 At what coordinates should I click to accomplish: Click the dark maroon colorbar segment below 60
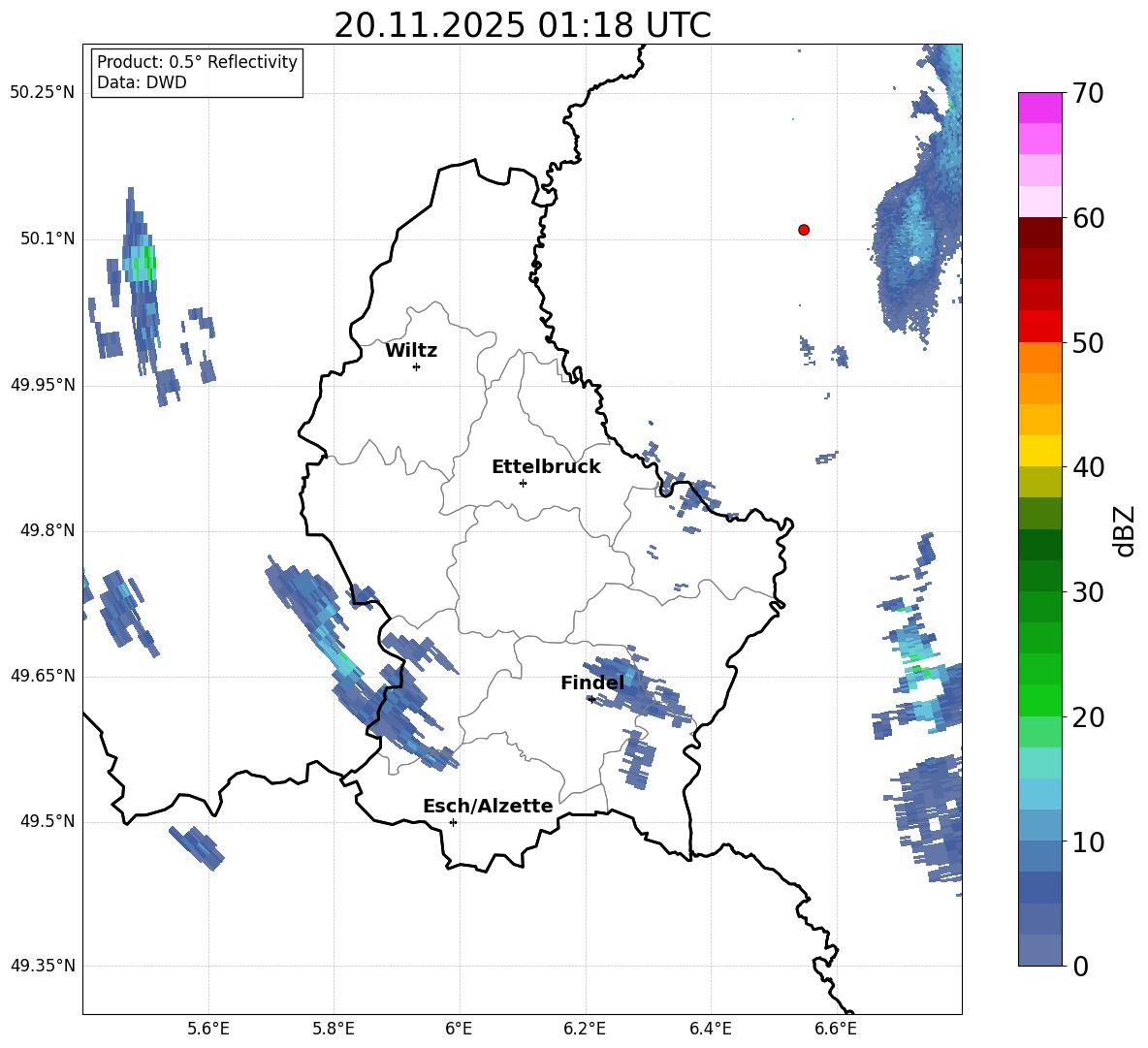(x=1040, y=233)
